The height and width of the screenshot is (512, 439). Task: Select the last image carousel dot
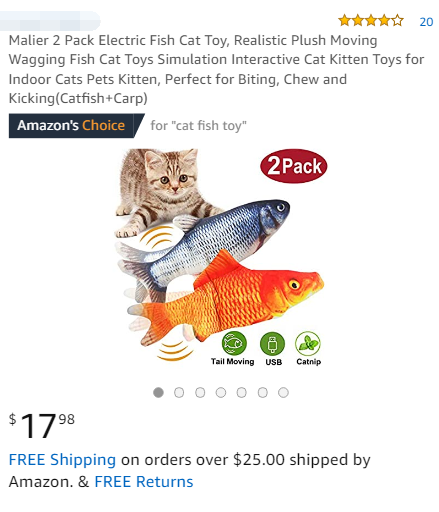coord(283,392)
